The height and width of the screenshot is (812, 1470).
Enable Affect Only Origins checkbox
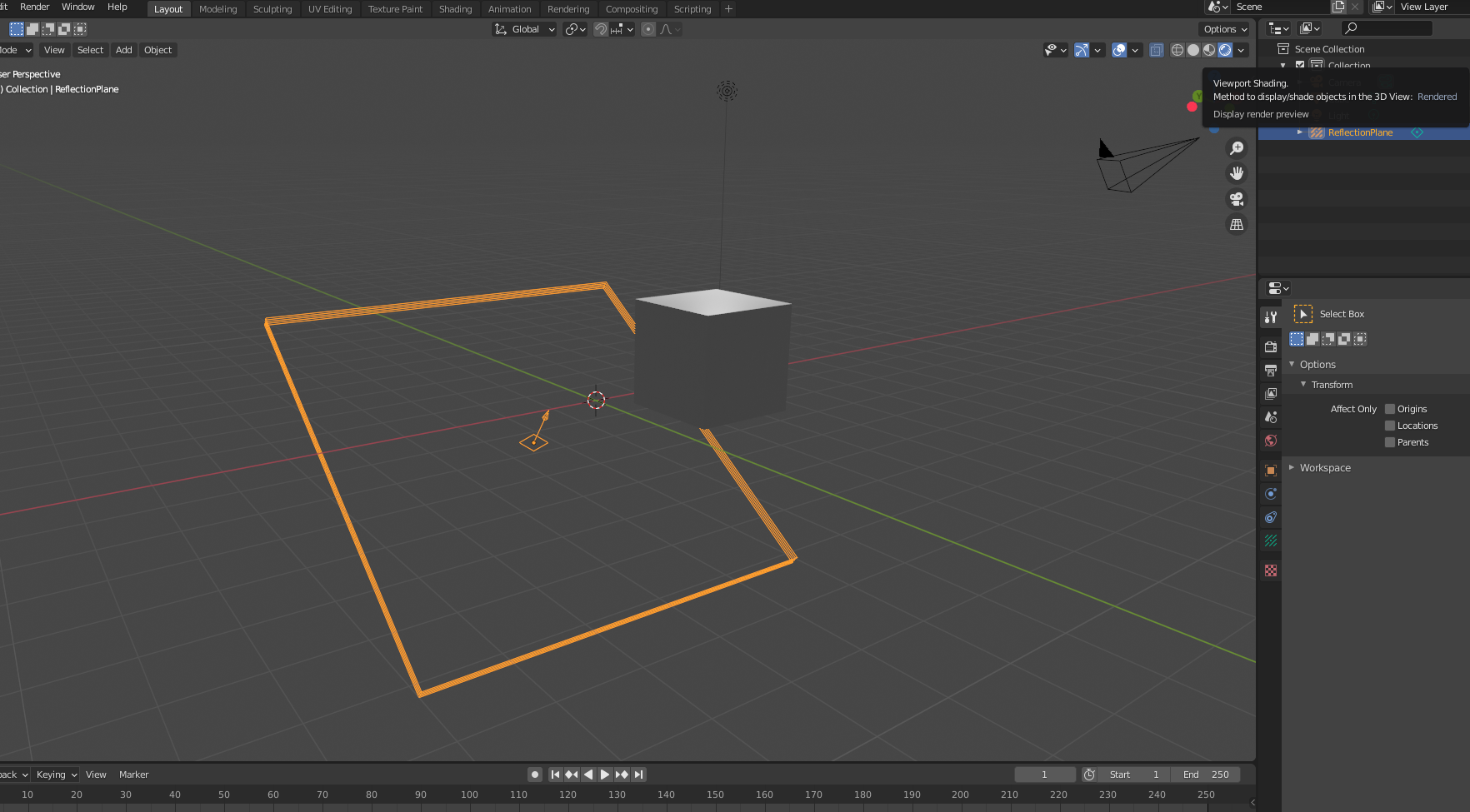pyautogui.click(x=1390, y=409)
